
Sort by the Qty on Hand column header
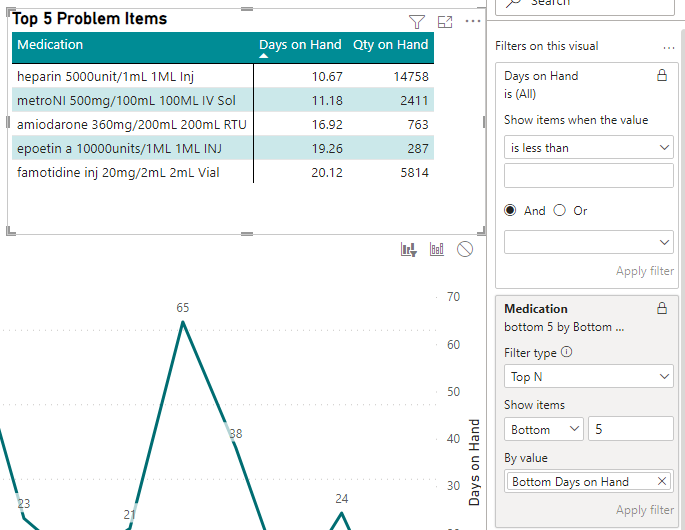(390, 45)
